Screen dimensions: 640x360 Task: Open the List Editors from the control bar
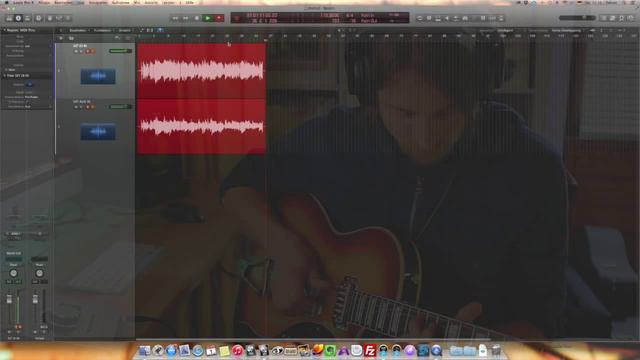tap(604, 18)
